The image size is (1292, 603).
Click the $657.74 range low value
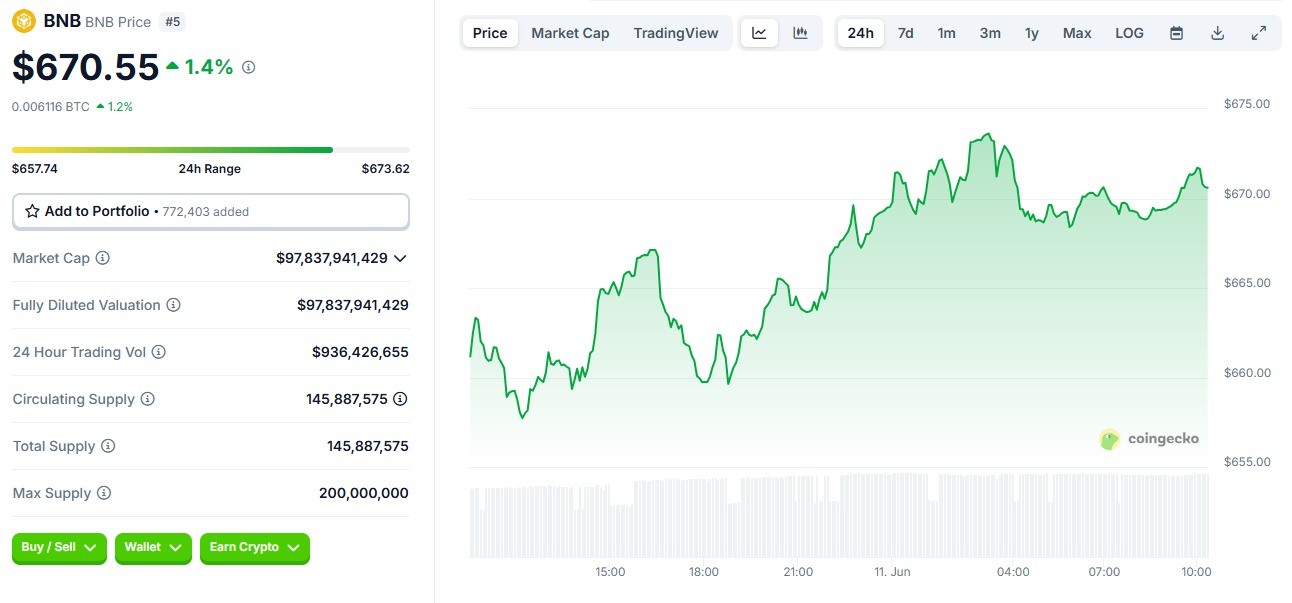[x=35, y=169]
